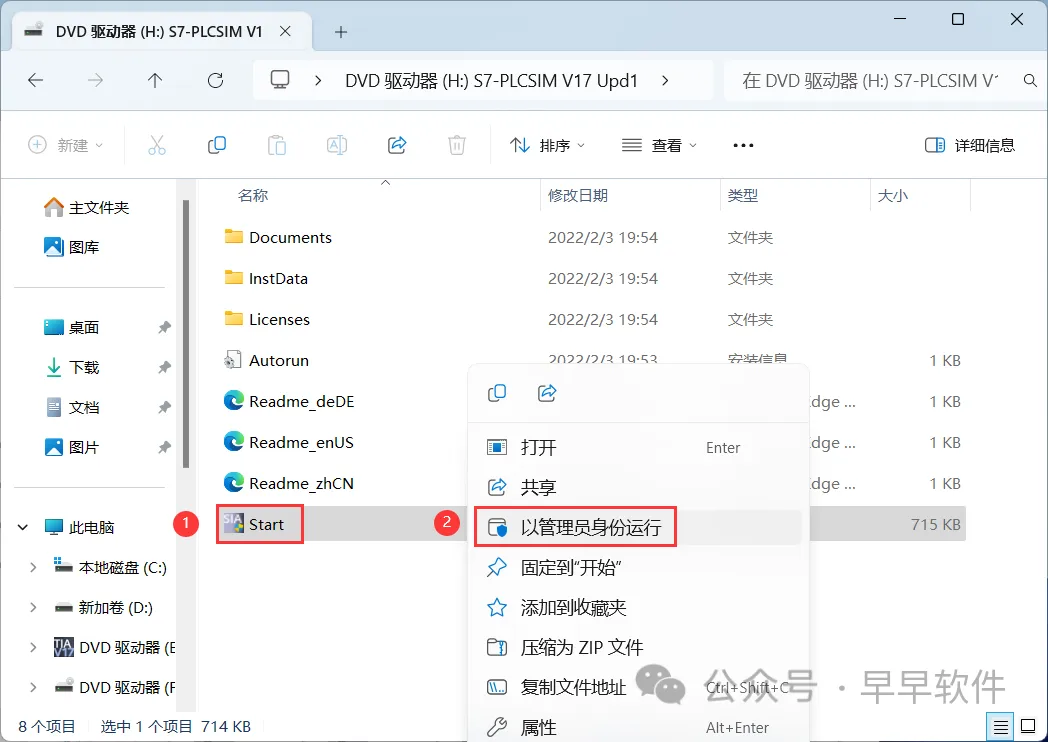Switch to large icons view in status bar
Screen dimensions: 1048x742
point(1029,727)
